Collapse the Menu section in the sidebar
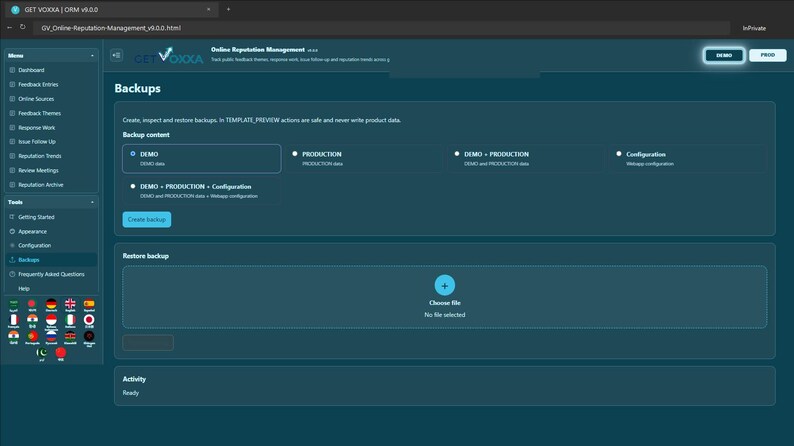Screen dimensions: 794x446 (92, 56)
